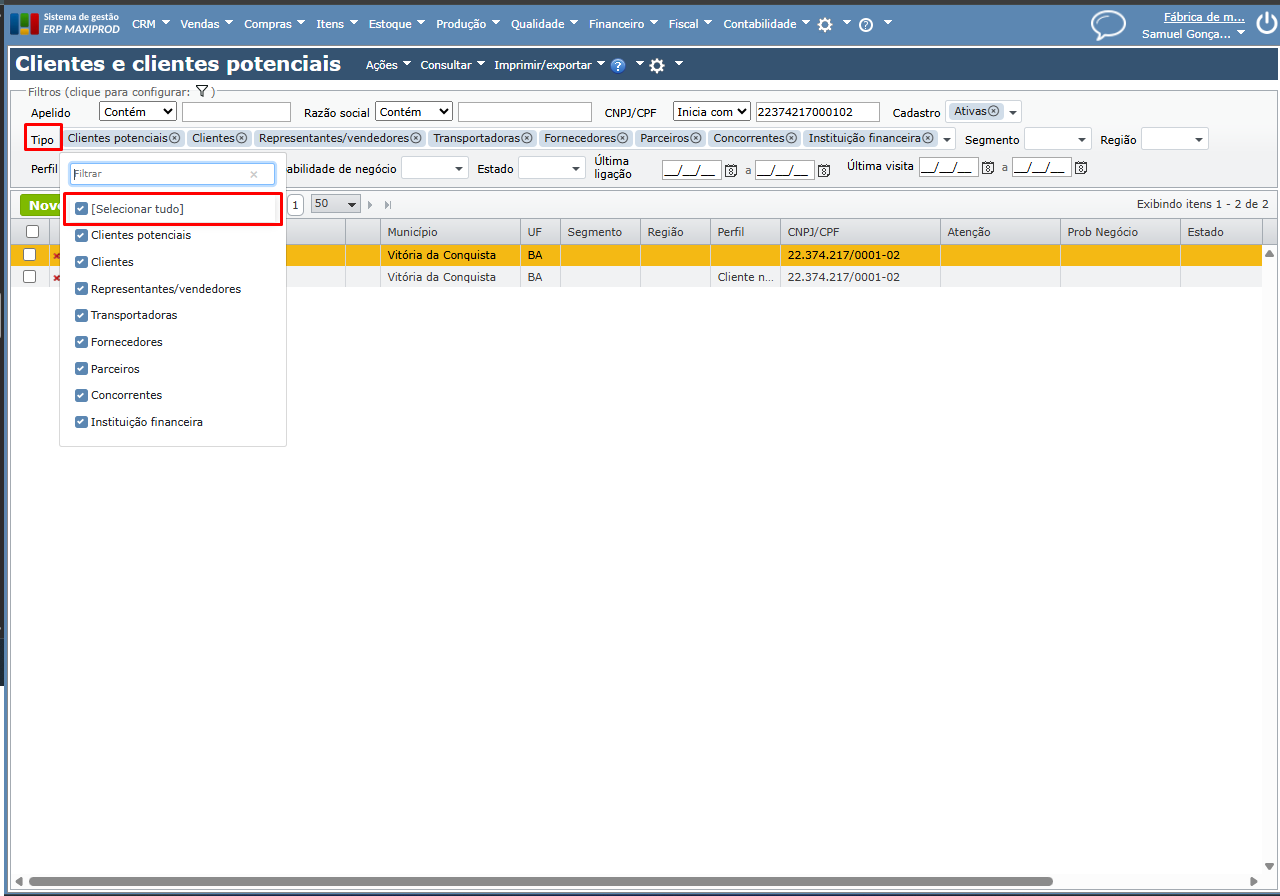Uncheck Instituição financeira in the list
The height and width of the screenshot is (896, 1280).
tap(82, 422)
